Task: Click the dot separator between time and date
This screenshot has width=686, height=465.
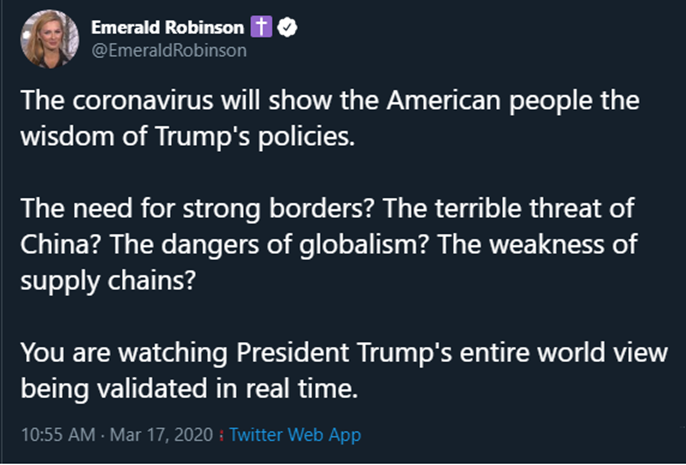Action: click(x=102, y=435)
